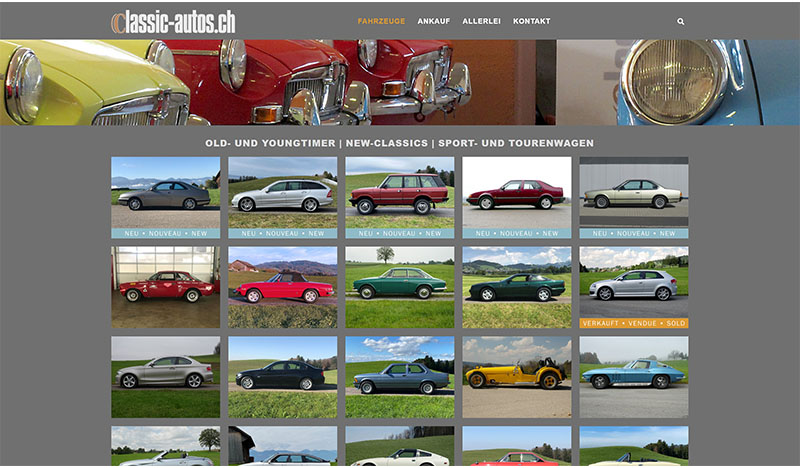Open the green classic coupe thumbnail
This screenshot has width=800, height=468.
coord(399,287)
